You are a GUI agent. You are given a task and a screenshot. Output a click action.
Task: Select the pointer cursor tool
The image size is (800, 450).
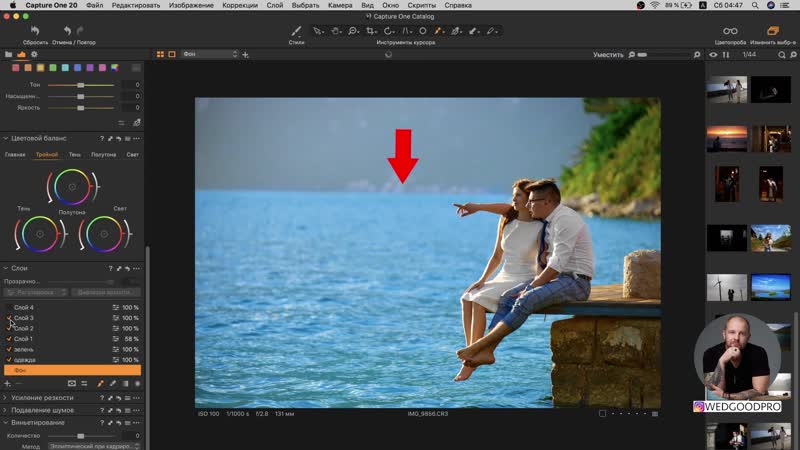pos(318,31)
